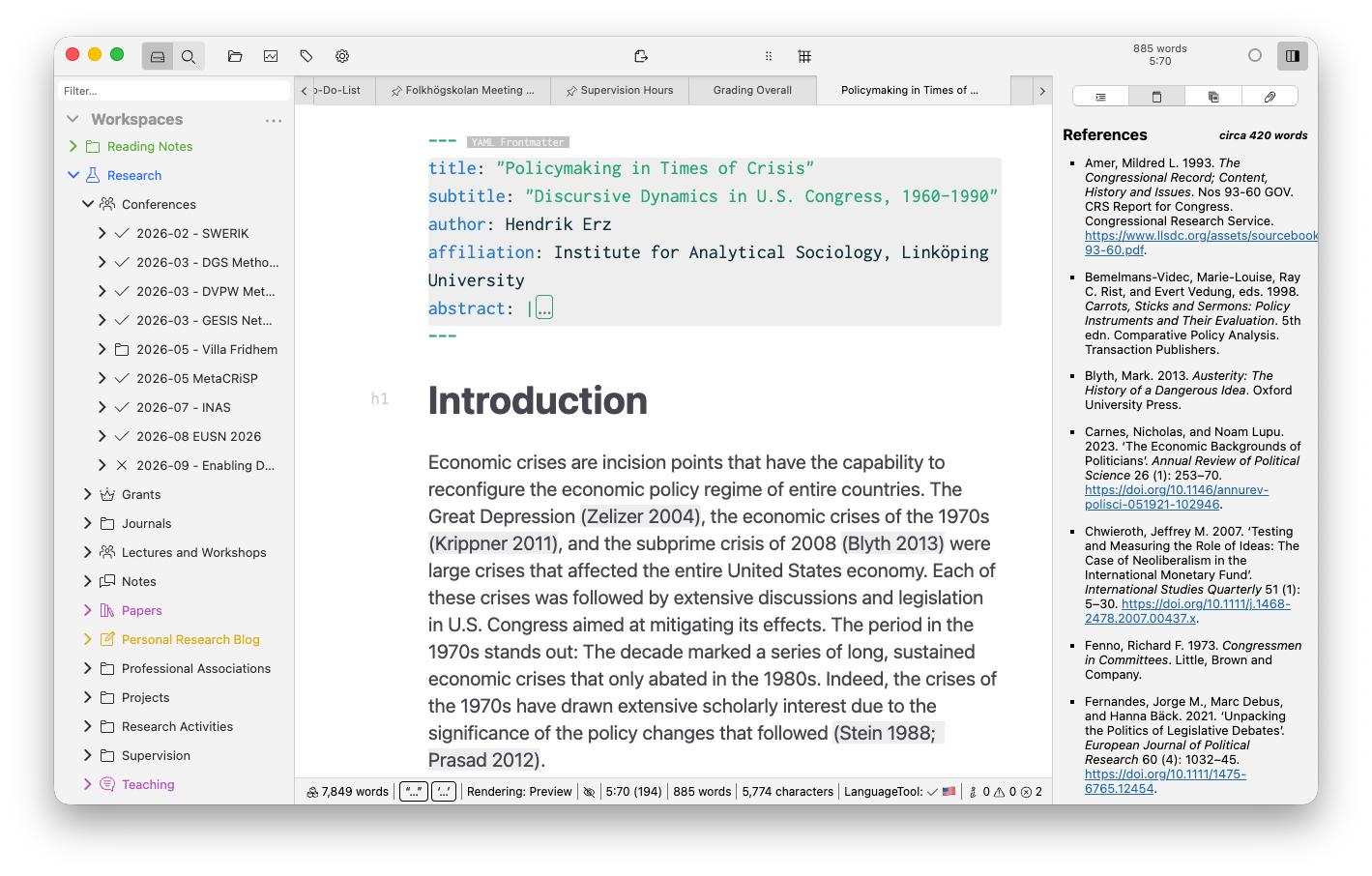Expand the Grants folder
1372x876 pixels.
click(x=88, y=494)
